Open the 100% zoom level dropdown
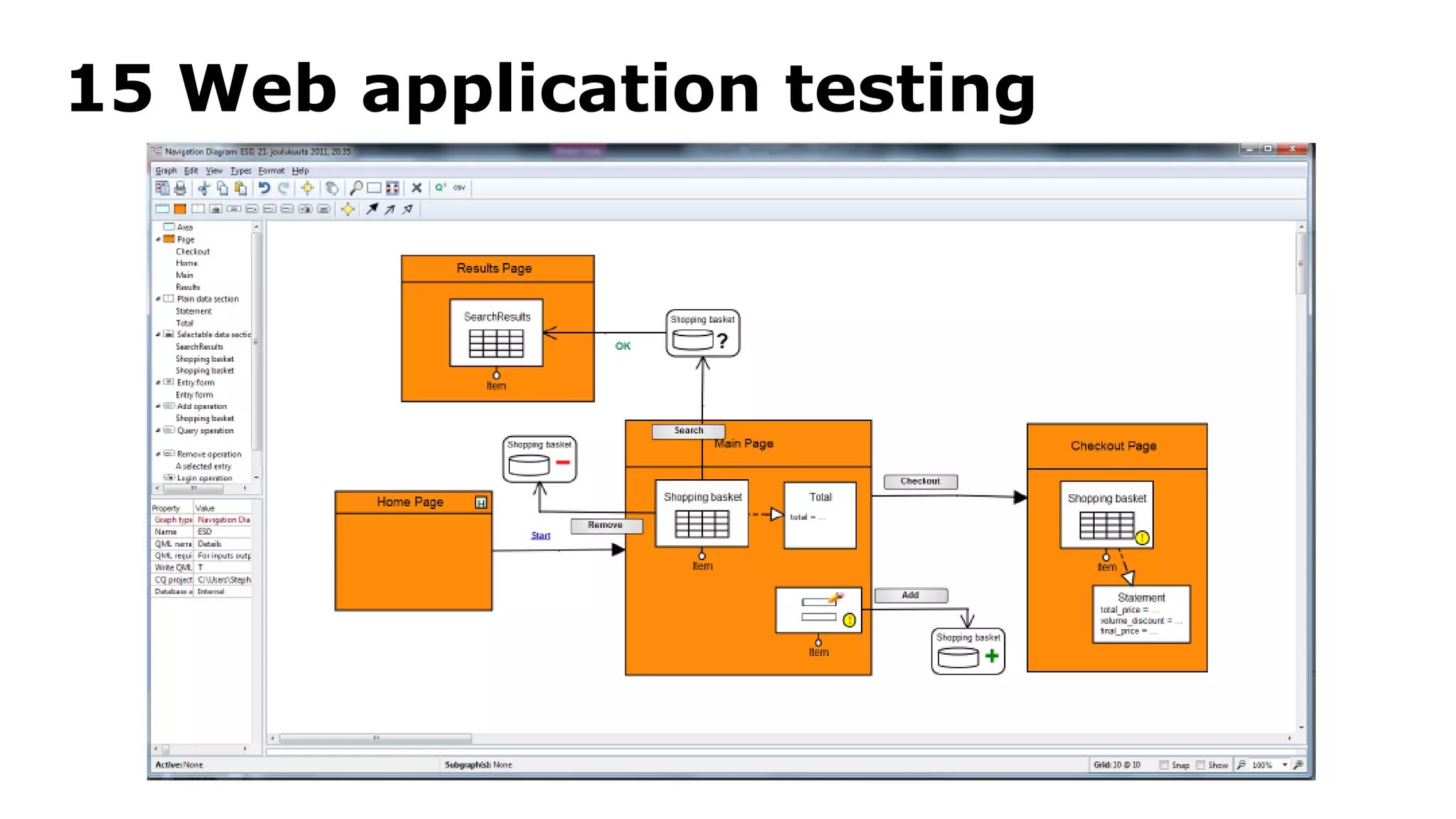This screenshot has height=819, width=1456. [x=1285, y=765]
